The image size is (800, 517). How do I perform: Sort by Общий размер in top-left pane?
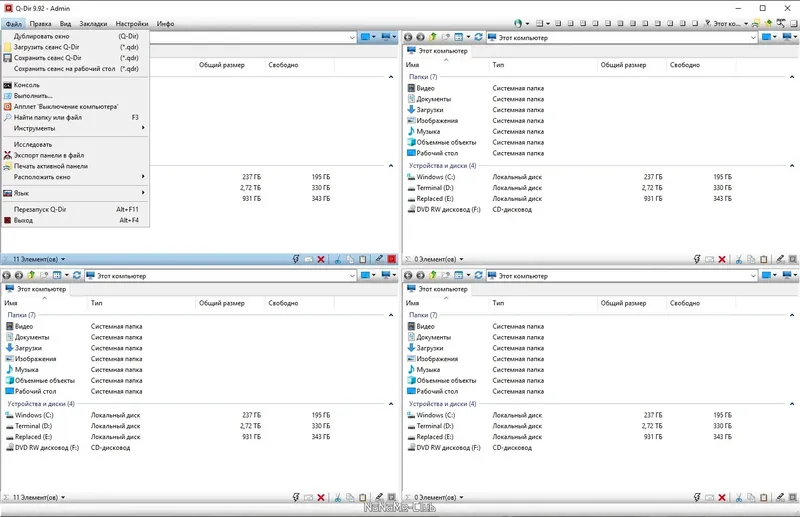coord(230,65)
